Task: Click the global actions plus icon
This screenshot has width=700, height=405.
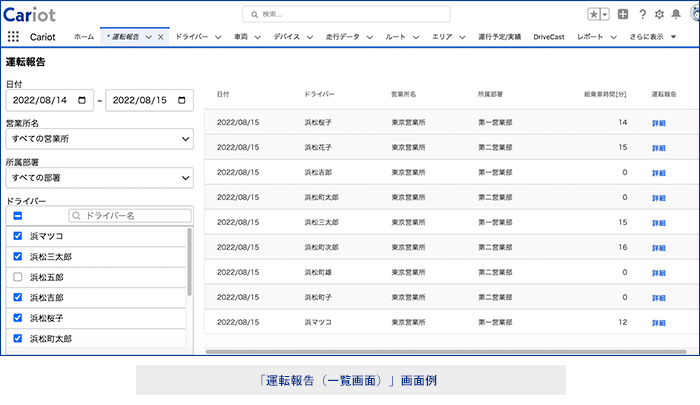Action: [x=623, y=14]
